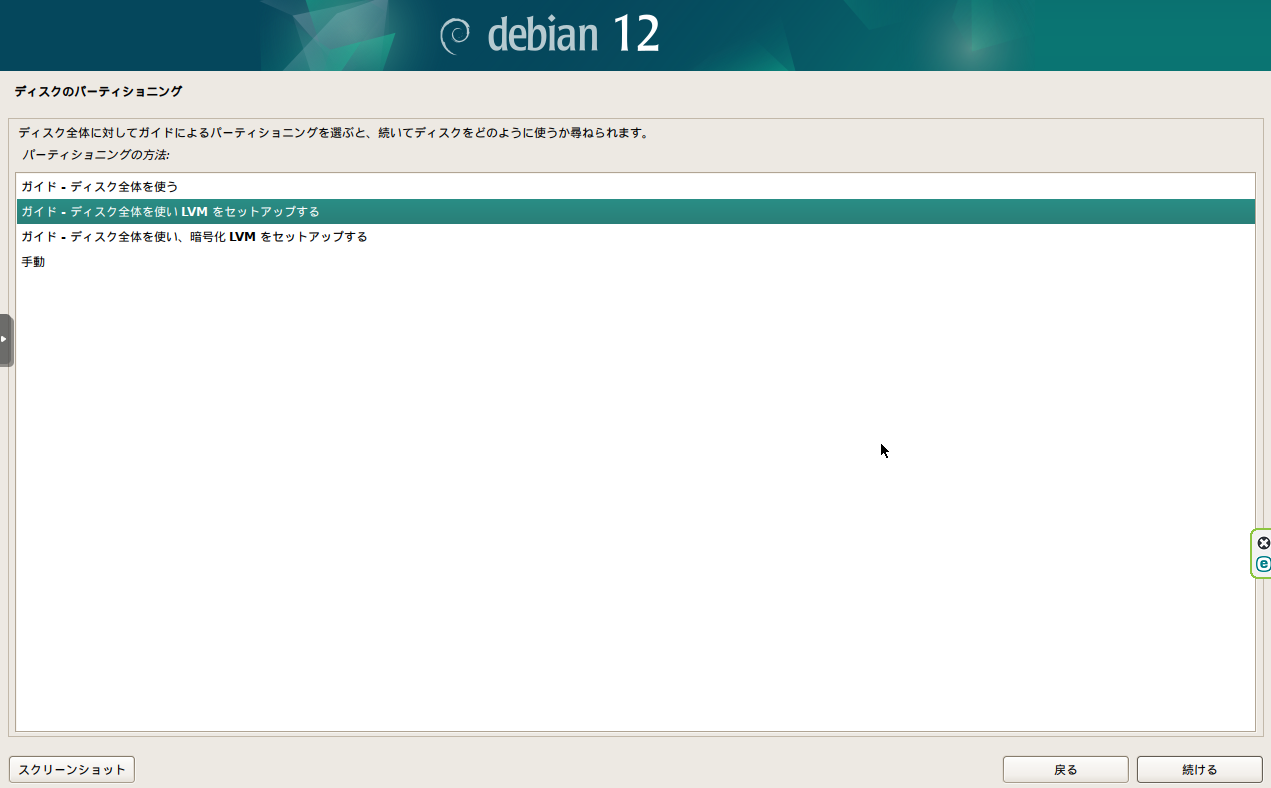The image size is (1271, 788).
Task: Expand the left edge side panel arrow
Action: [5, 339]
